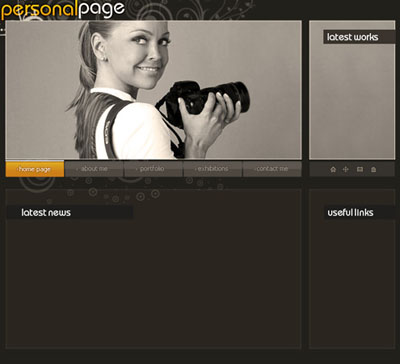Click the useful links heading

click(x=350, y=212)
